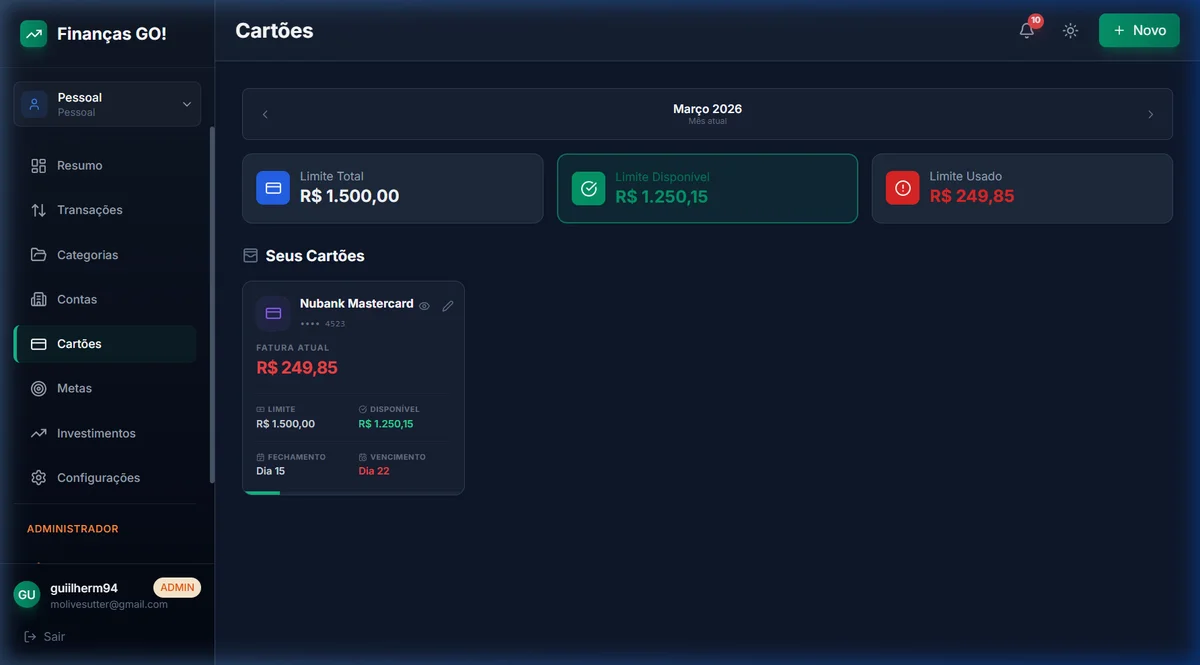Open Investimentos in the sidebar
This screenshot has width=1200, height=665.
95,433
